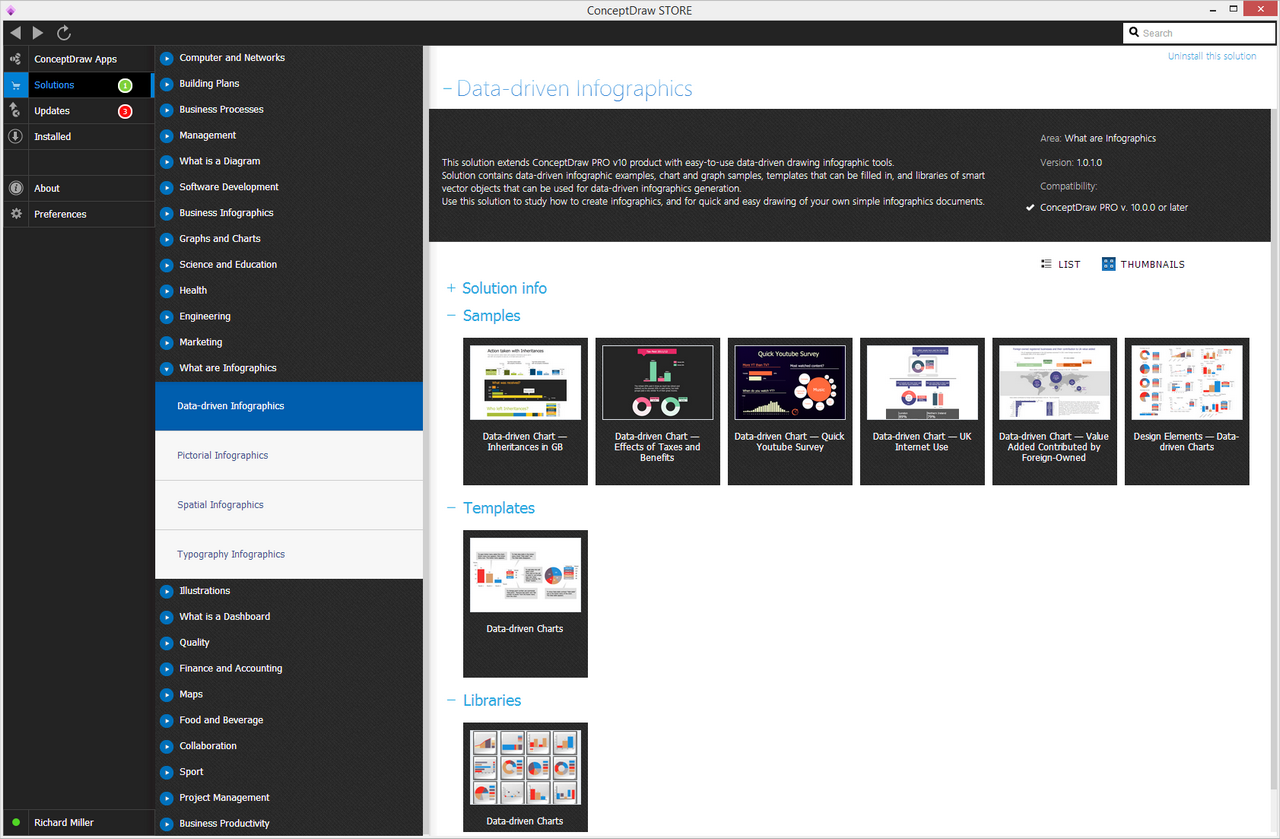Click the Search input field

1198,33
